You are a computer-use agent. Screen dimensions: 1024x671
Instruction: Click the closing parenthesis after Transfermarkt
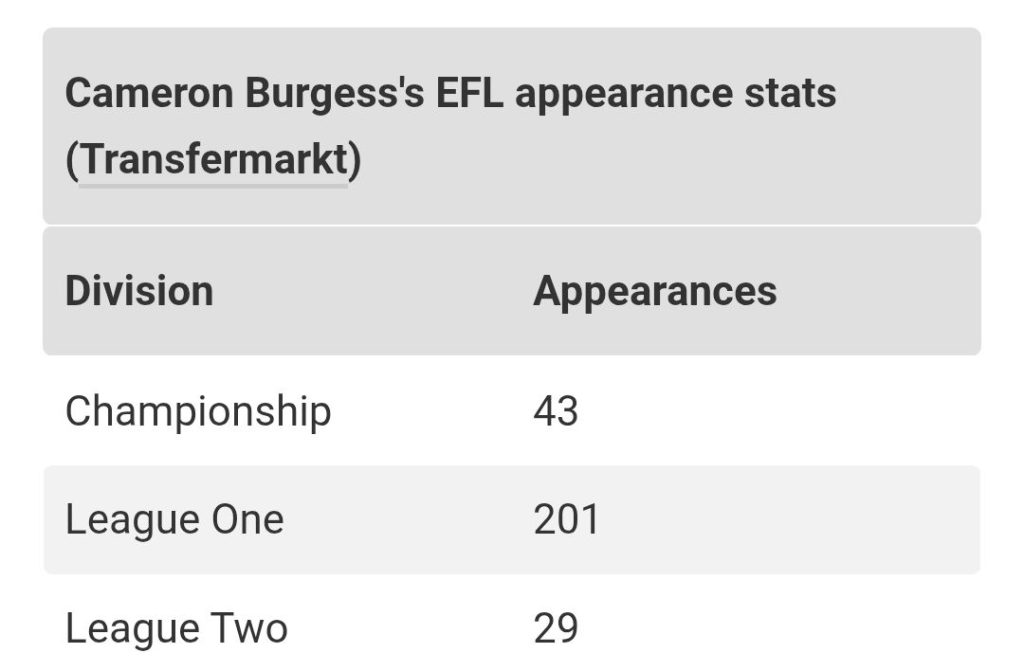355,160
